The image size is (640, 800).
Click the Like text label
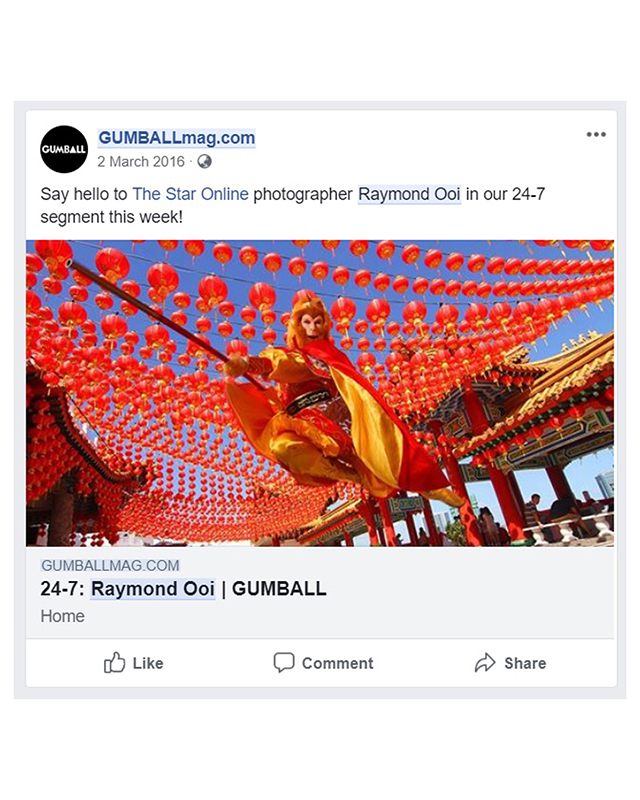[148, 663]
